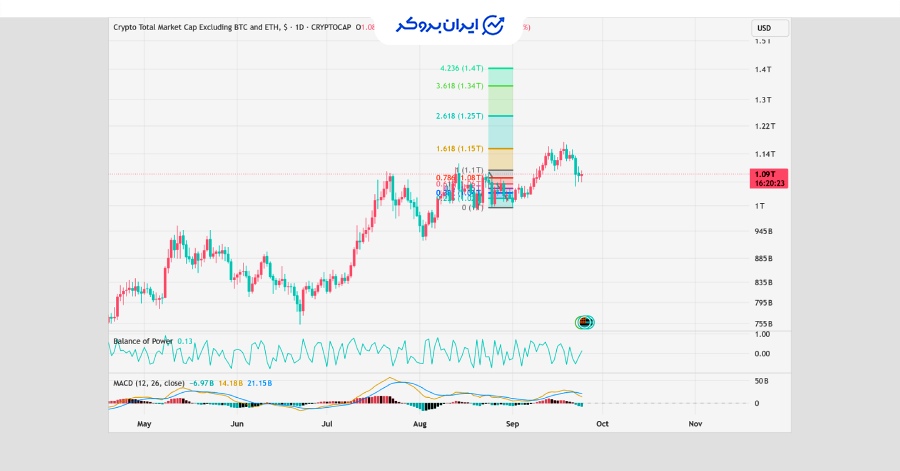Click the 755B mark on price axis
This screenshot has width=900, height=471.
point(765,324)
